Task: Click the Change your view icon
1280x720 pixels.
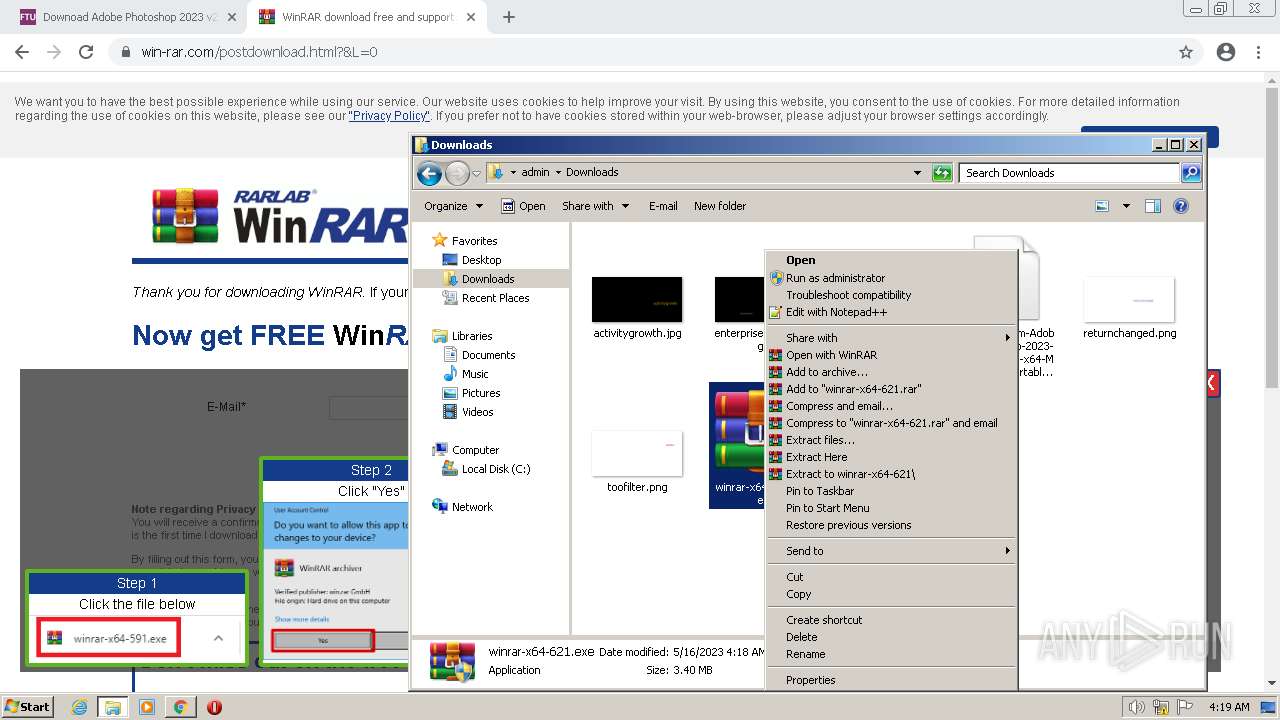Action: coord(1102,206)
